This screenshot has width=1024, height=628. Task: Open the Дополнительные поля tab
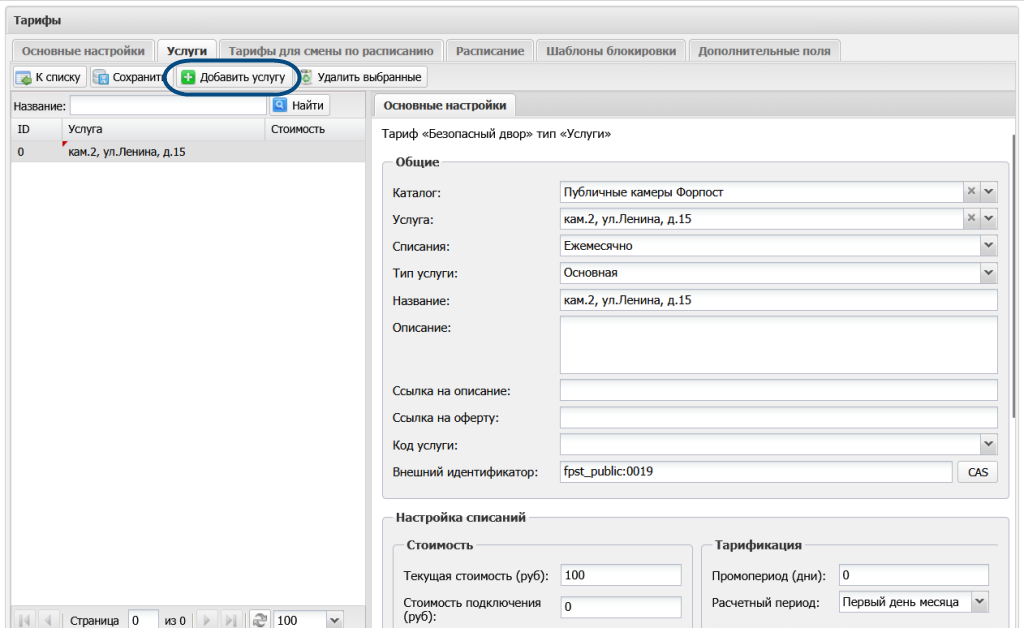click(764, 51)
